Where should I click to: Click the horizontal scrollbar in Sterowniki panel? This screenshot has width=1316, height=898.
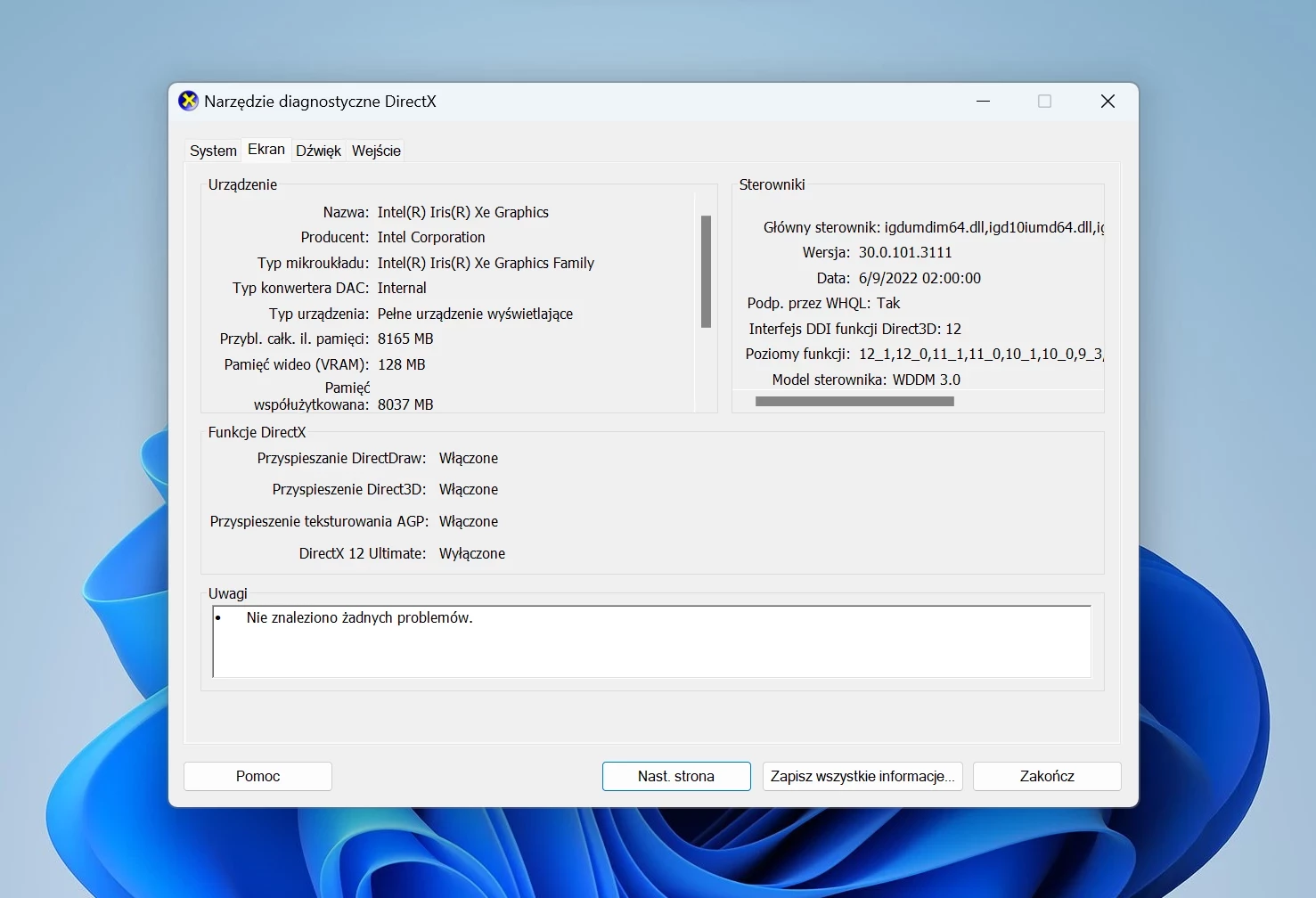click(x=854, y=402)
